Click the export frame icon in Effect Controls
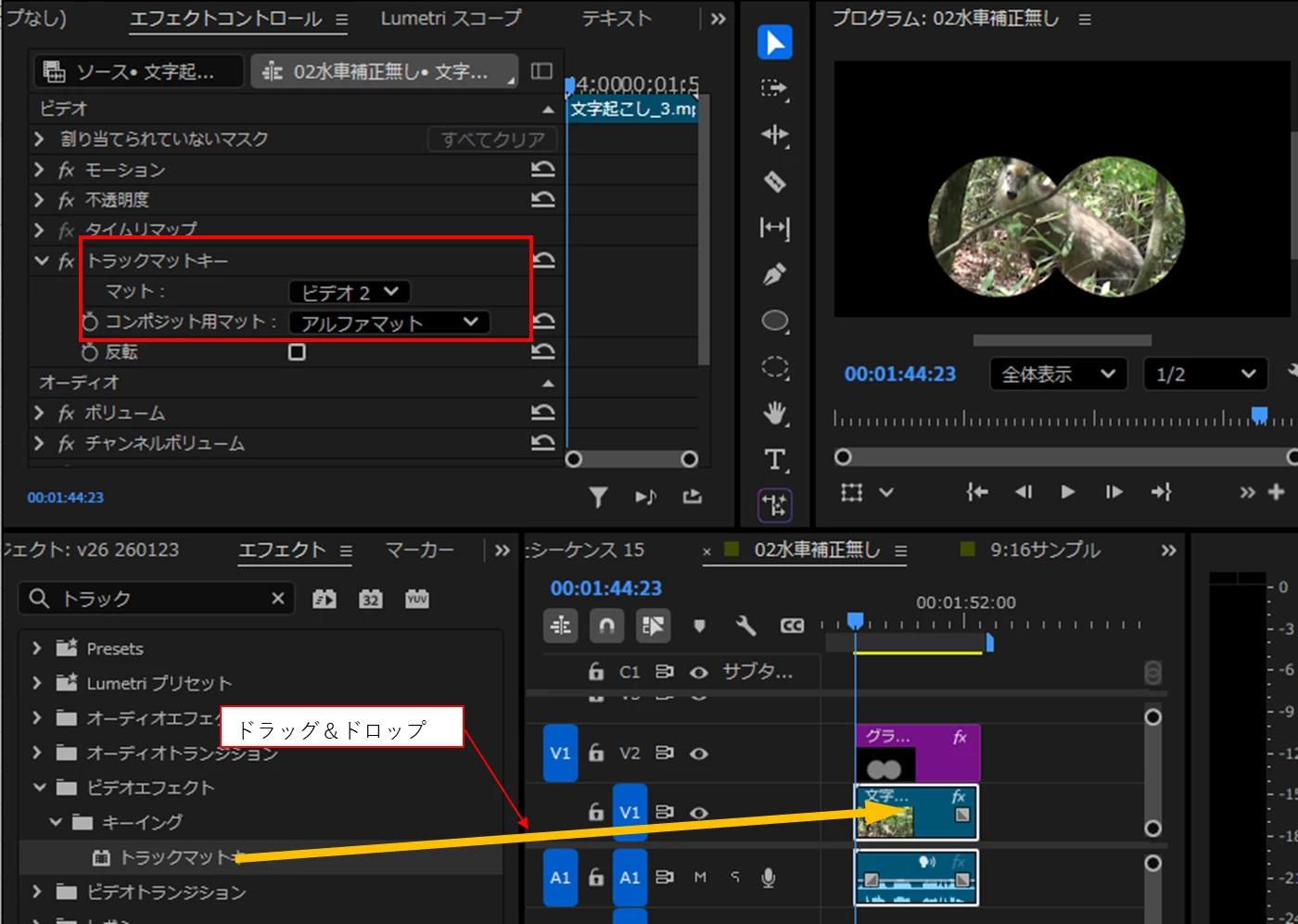1298x924 pixels. tap(692, 498)
